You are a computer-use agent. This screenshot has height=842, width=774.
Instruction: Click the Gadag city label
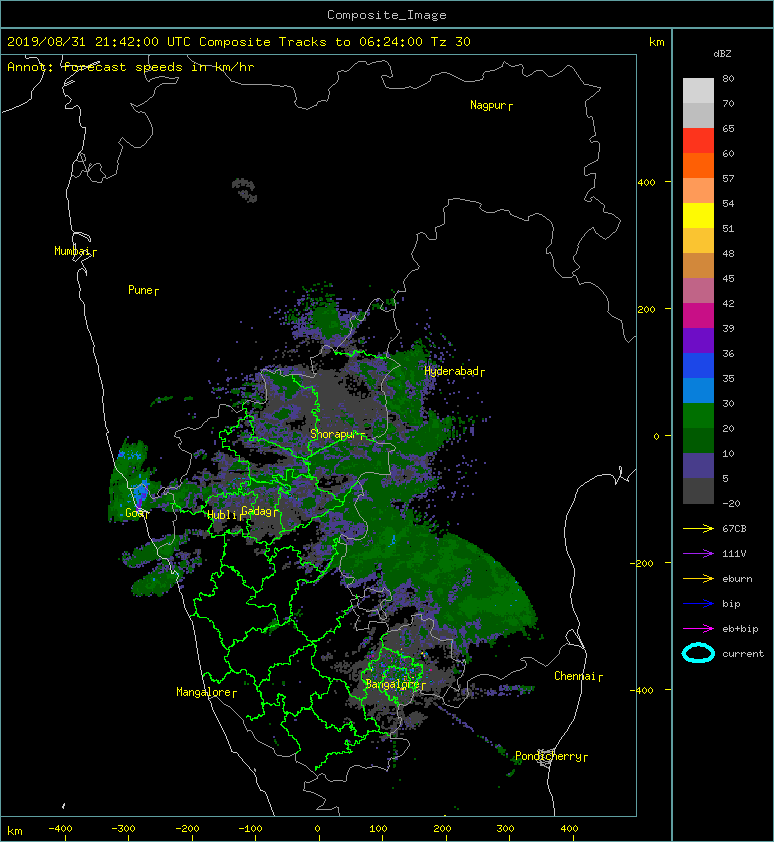tap(258, 511)
